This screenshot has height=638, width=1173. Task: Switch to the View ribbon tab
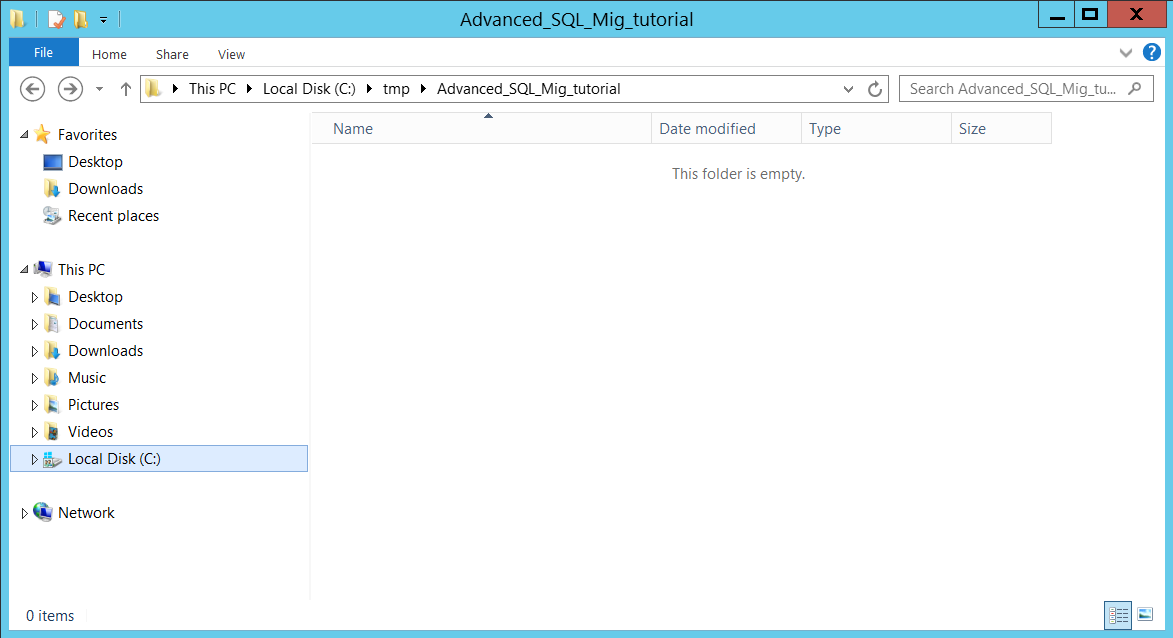(x=231, y=55)
